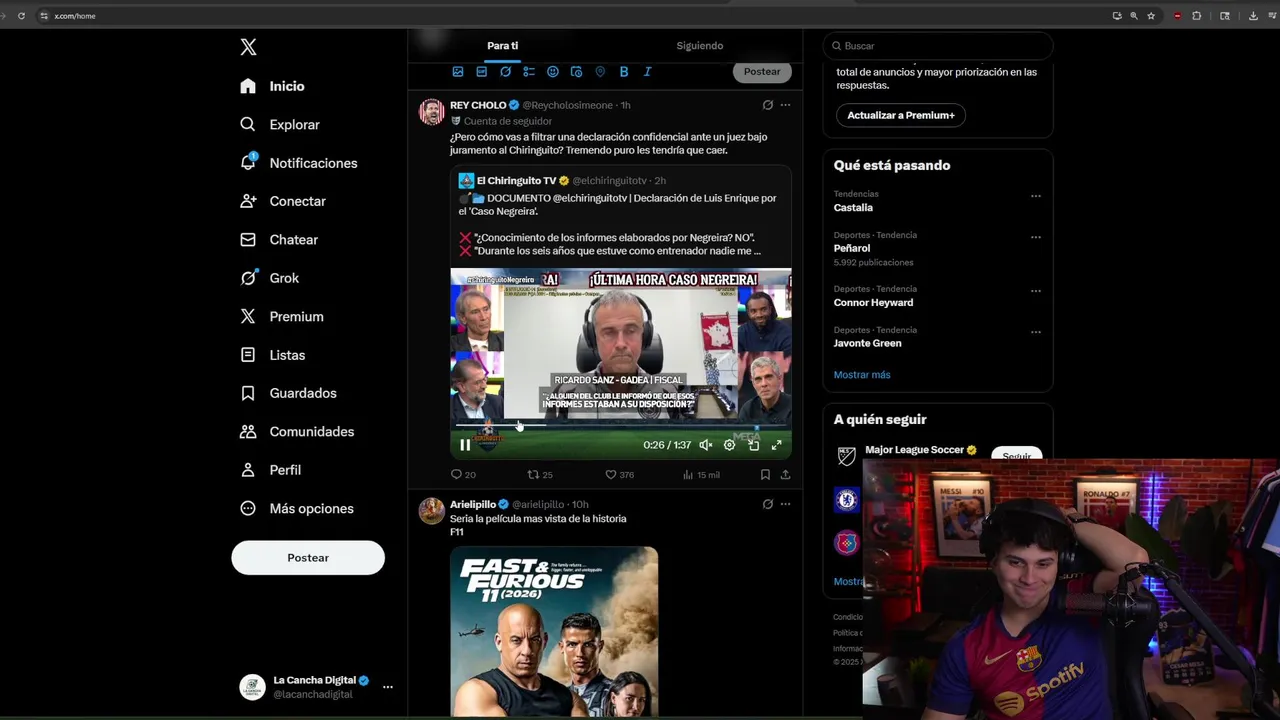Open more options for Javonte Green trend
This screenshot has width=1280, height=720.
pyautogui.click(x=1036, y=332)
